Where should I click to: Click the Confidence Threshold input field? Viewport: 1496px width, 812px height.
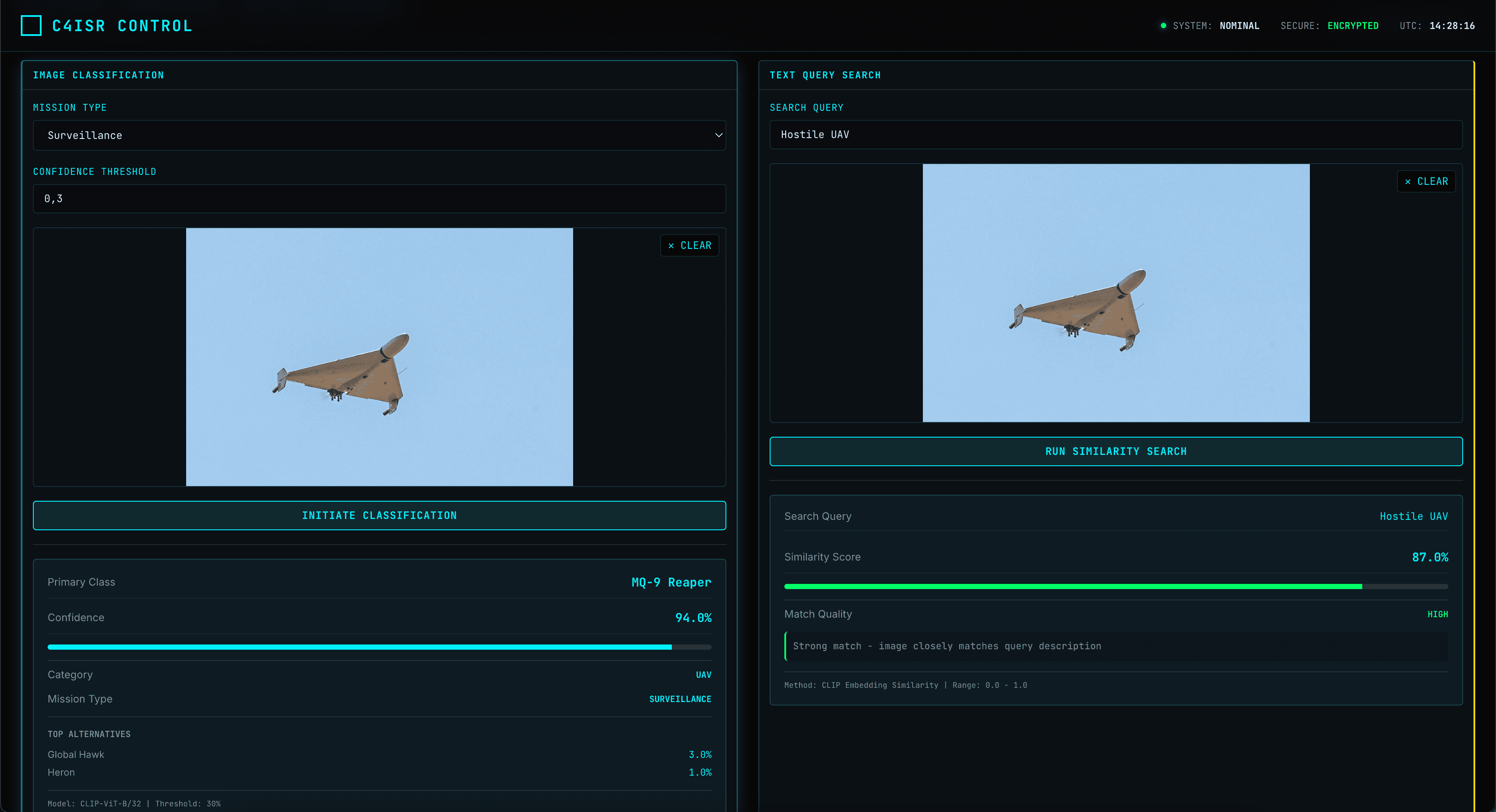(x=380, y=198)
